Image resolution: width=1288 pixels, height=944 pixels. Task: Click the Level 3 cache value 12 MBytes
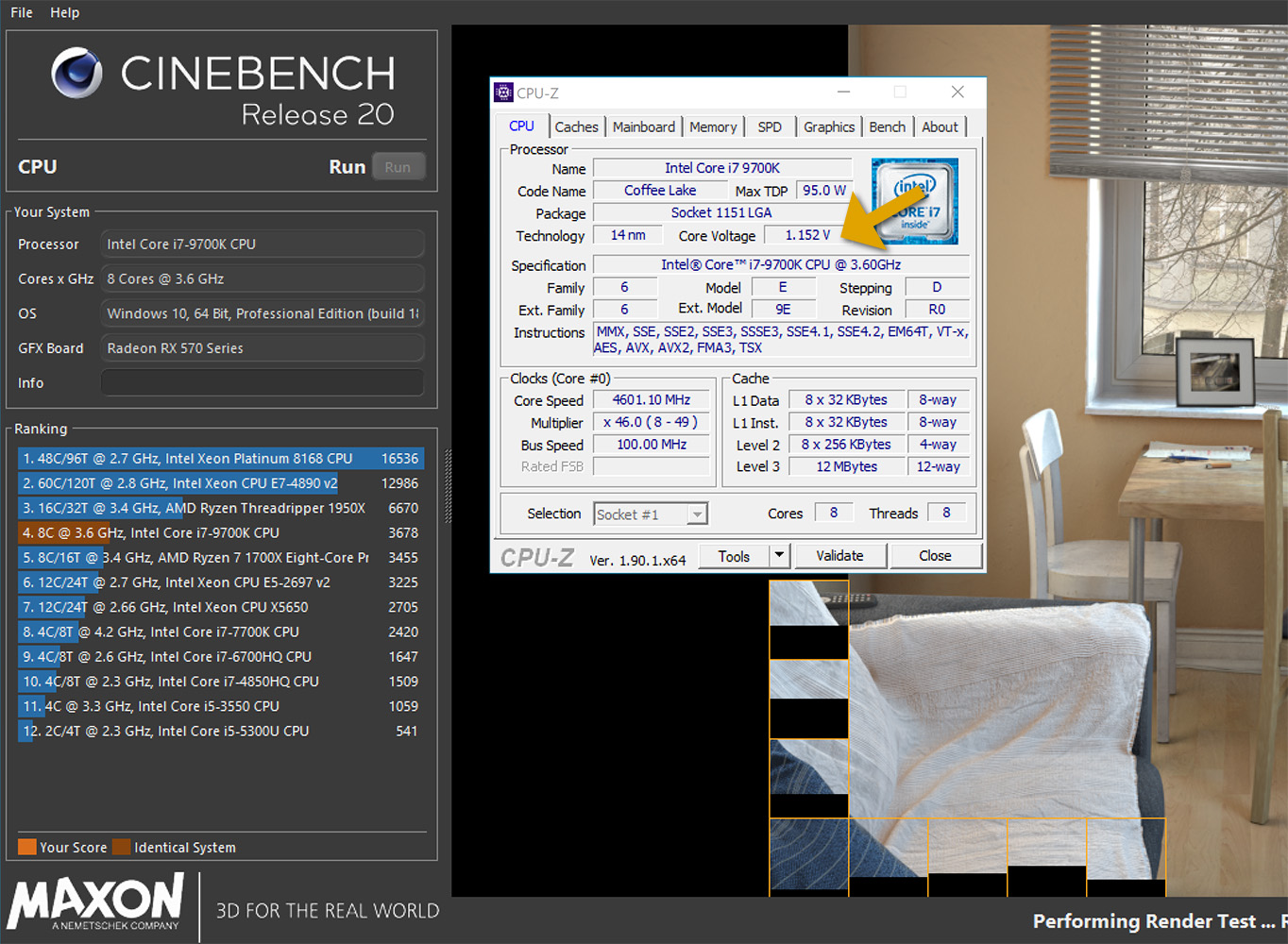[x=847, y=466]
